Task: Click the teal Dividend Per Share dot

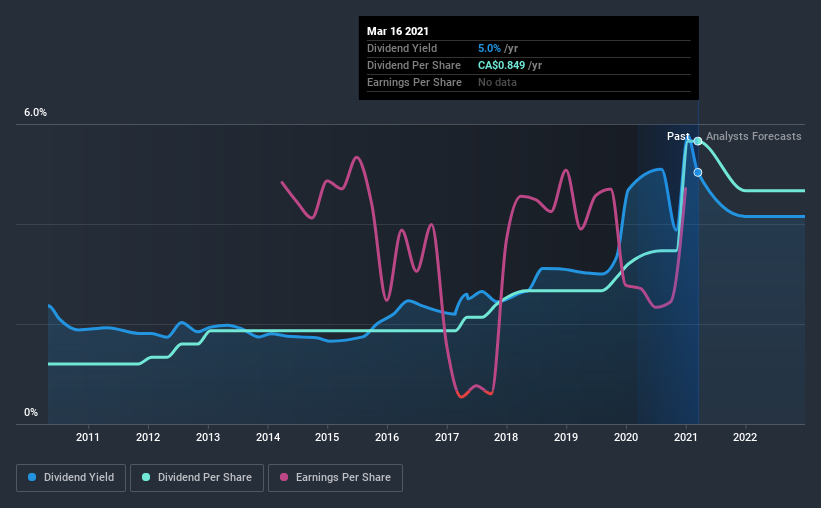Action: pyautogui.click(x=146, y=477)
